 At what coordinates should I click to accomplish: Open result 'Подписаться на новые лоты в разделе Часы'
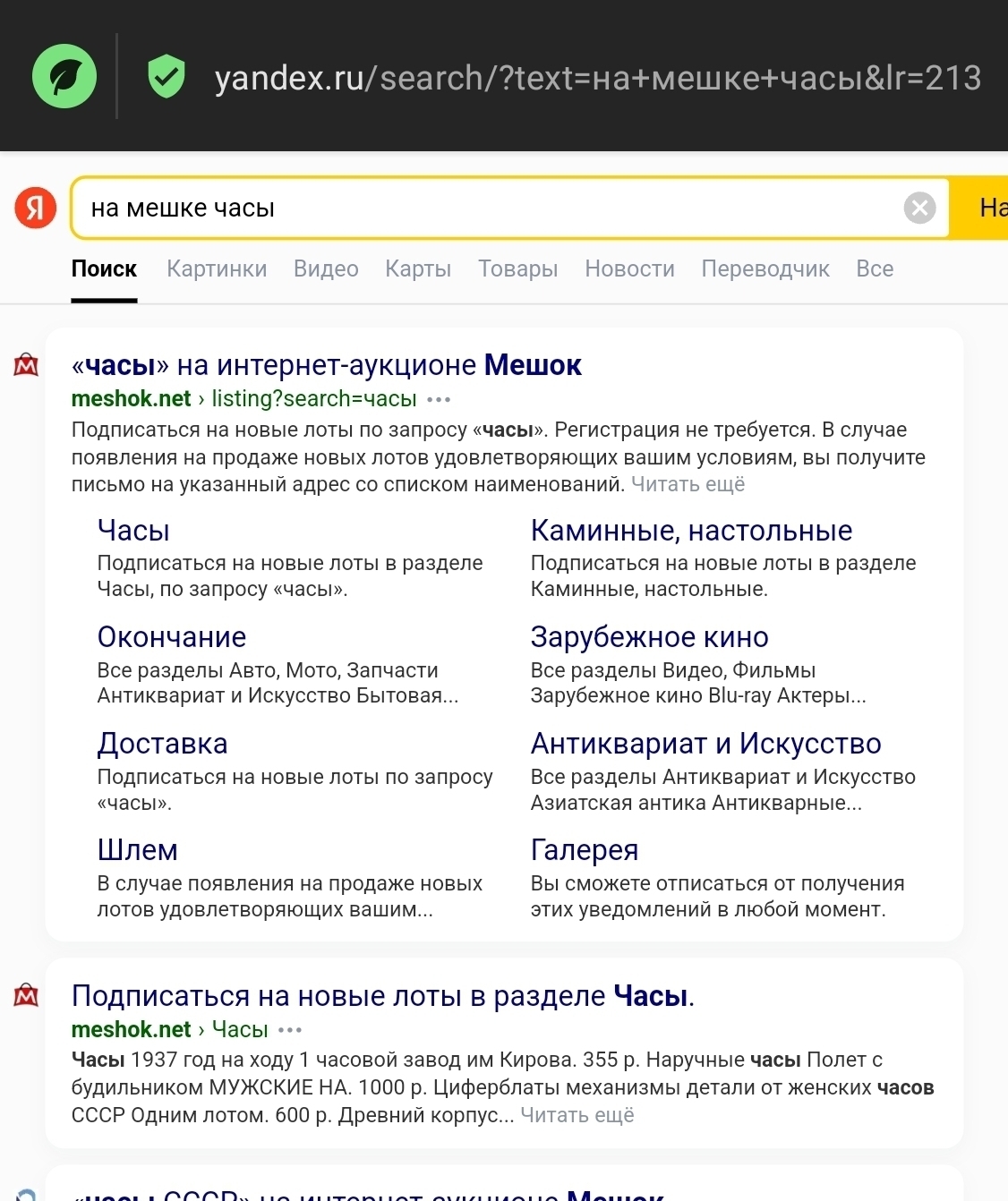[383, 996]
